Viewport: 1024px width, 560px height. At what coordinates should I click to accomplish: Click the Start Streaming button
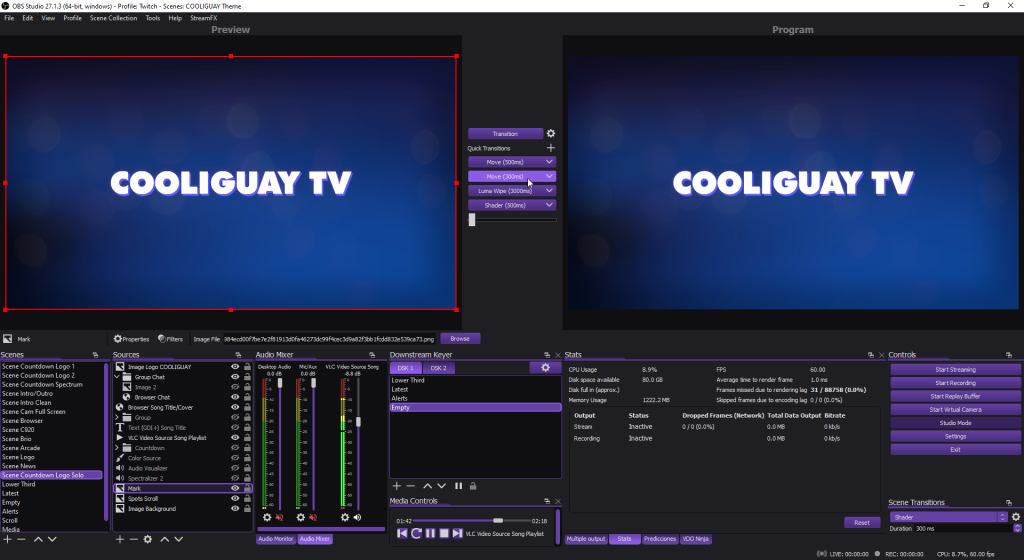point(955,369)
